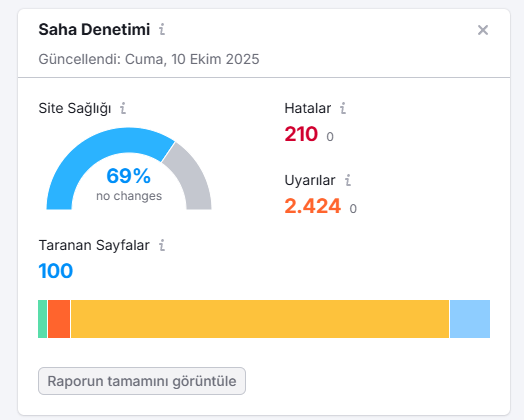Image resolution: width=524 pixels, height=420 pixels.
Task: Show info for Uyarılar via its icon
Action: pyautogui.click(x=348, y=180)
